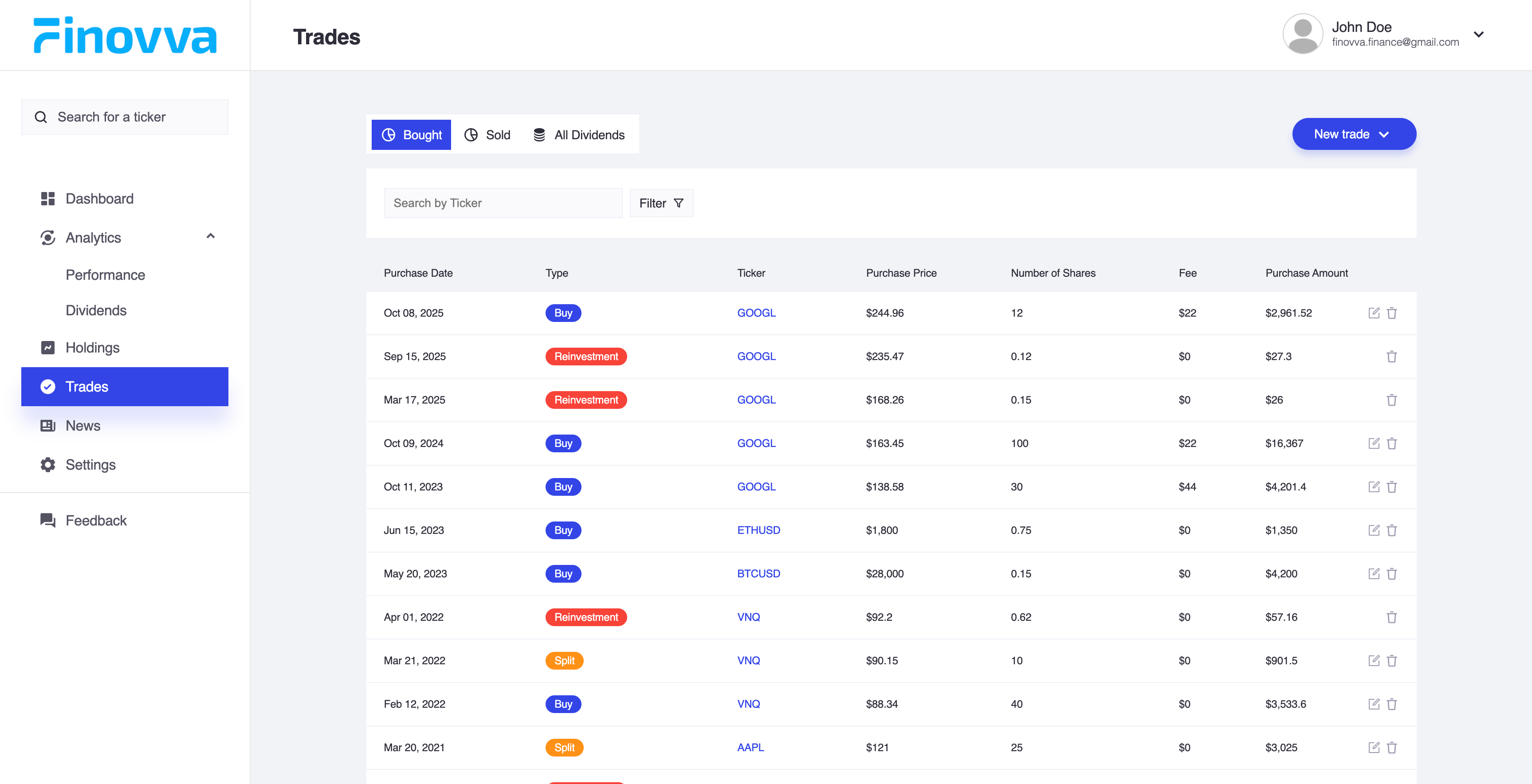Open the ETHUSD ticker link

758,530
